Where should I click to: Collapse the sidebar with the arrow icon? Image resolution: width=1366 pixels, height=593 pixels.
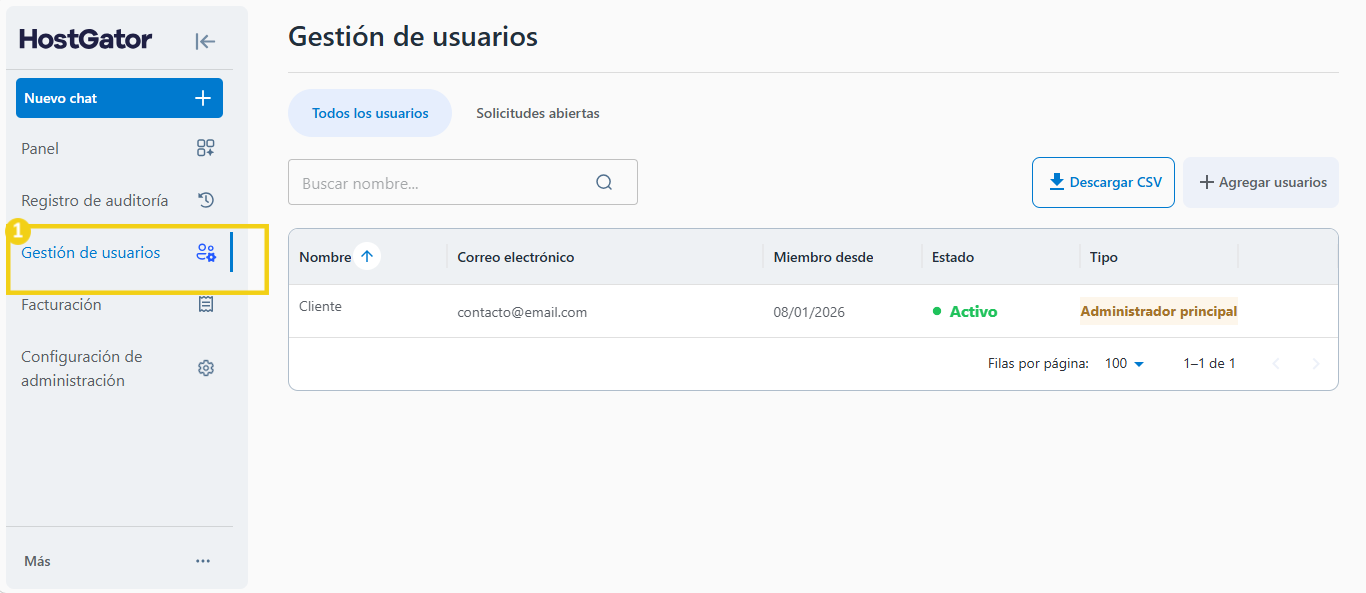205,41
